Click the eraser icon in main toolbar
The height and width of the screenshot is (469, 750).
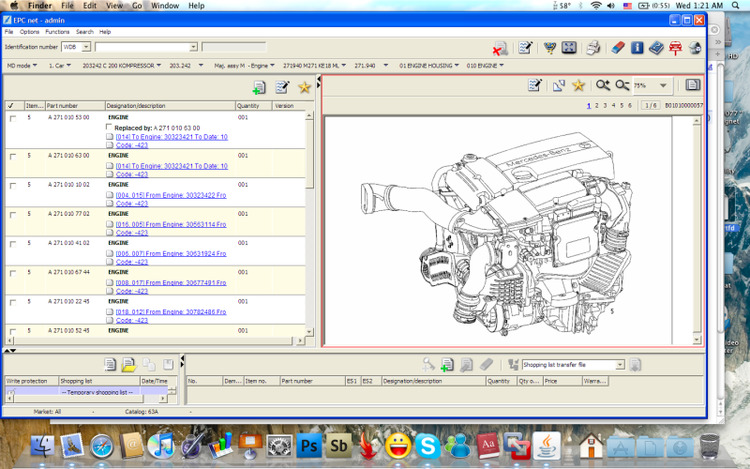coord(618,47)
